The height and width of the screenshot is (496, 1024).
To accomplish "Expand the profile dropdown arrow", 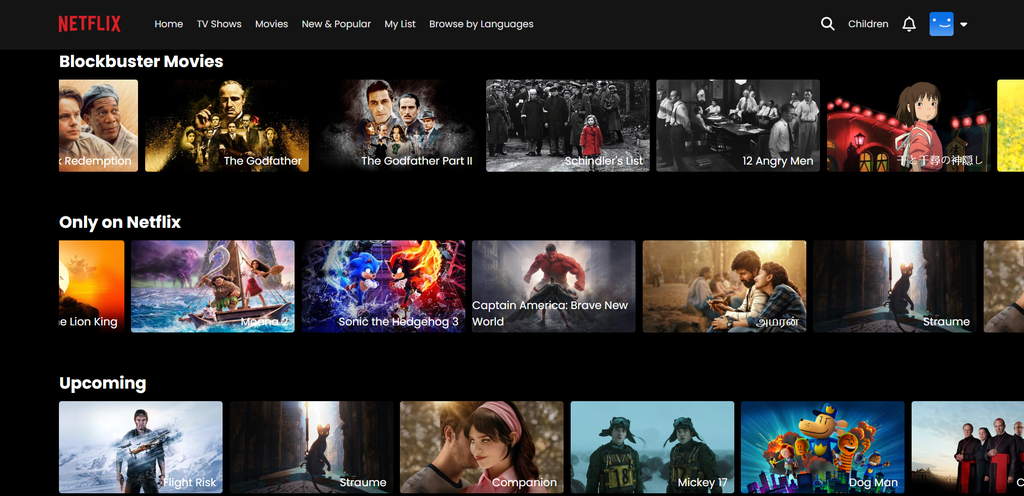I will tap(964, 25).
